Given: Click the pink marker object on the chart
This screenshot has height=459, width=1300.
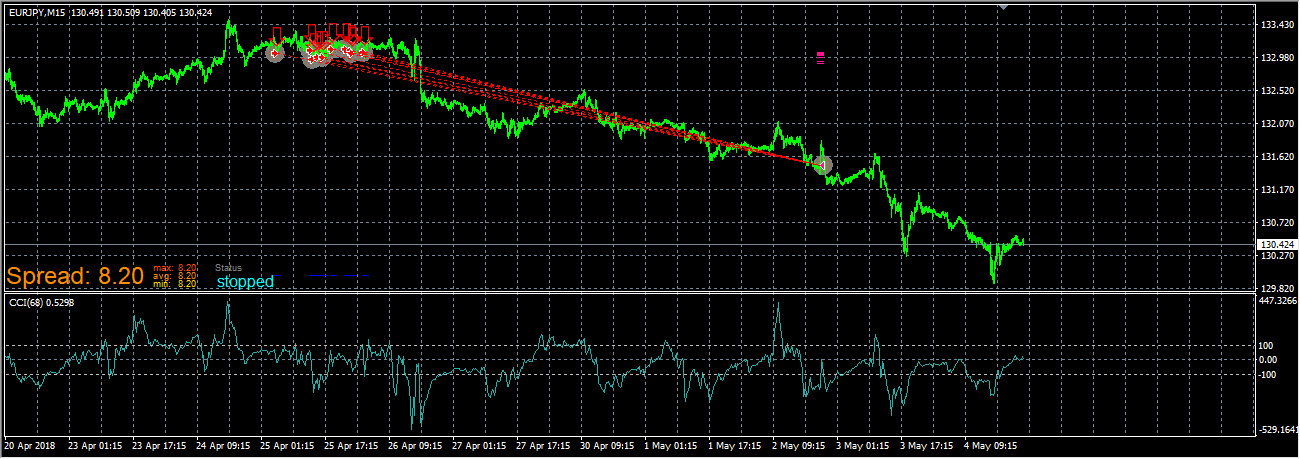Looking at the screenshot, I should pos(820,57).
